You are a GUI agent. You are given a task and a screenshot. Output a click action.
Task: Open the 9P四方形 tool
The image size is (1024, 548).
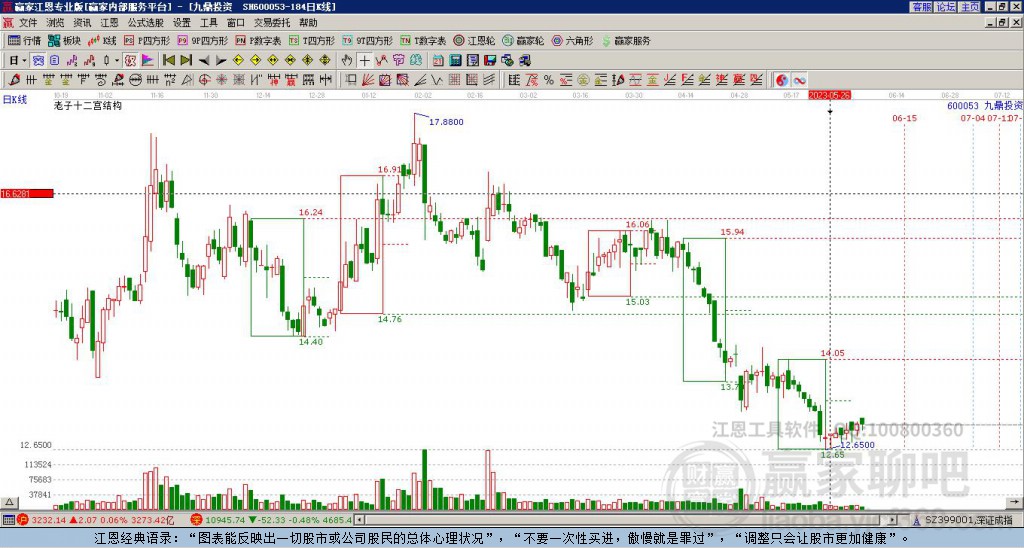(203, 40)
